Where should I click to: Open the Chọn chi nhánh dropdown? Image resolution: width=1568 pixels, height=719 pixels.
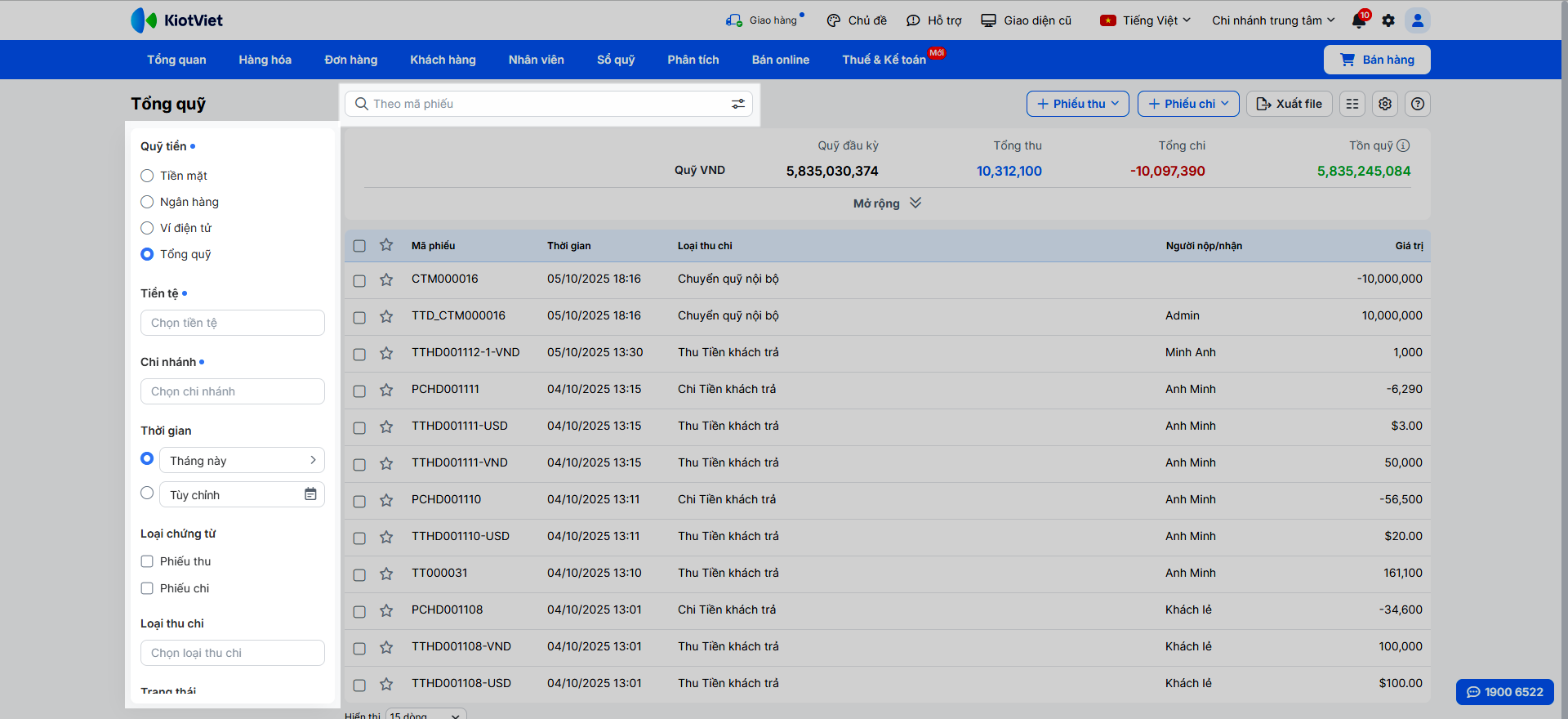tap(233, 391)
